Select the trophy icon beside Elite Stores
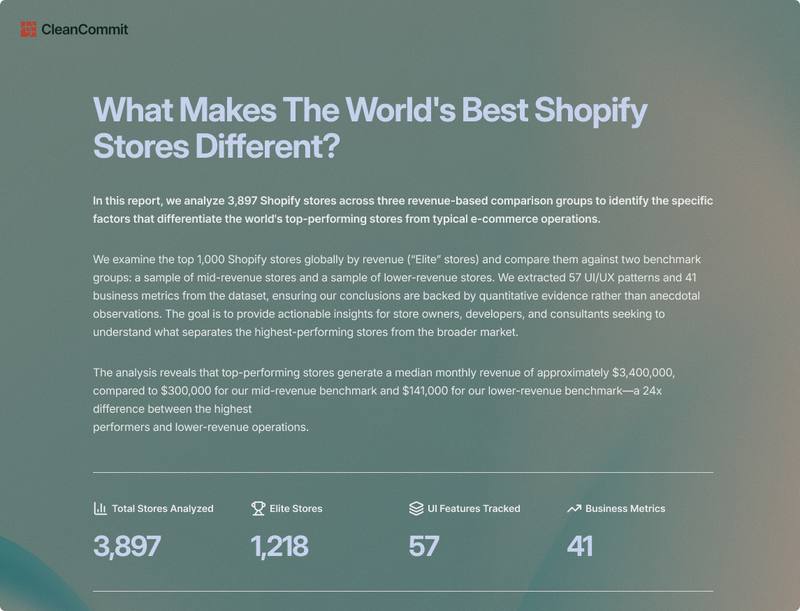 (x=258, y=508)
